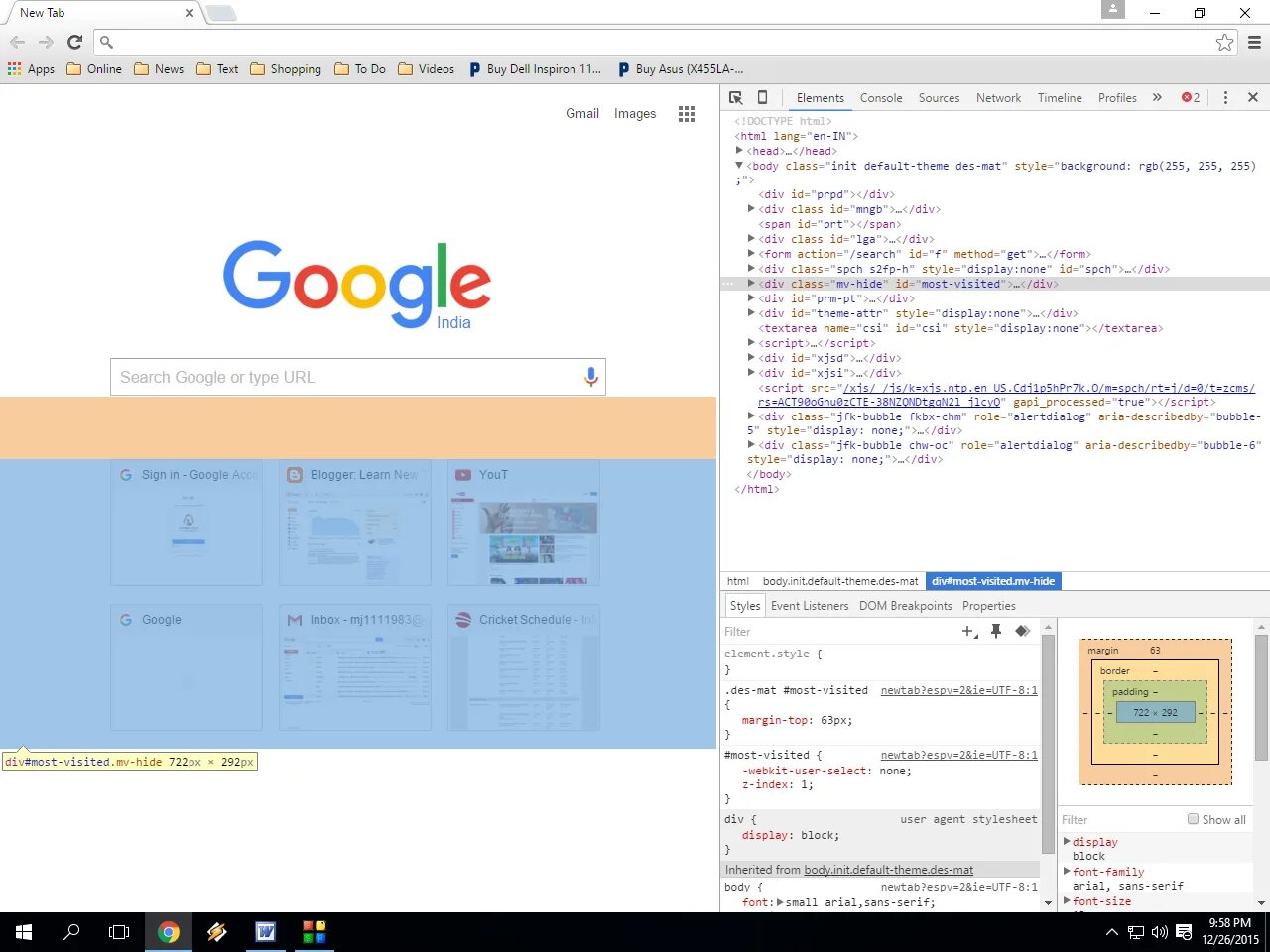Open the Properties sidebar tab
Viewport: 1270px width, 952px height.
[x=988, y=605]
